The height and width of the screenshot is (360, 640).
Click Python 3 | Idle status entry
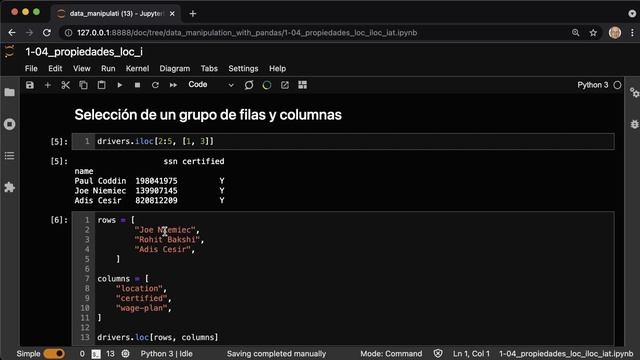pos(167,353)
